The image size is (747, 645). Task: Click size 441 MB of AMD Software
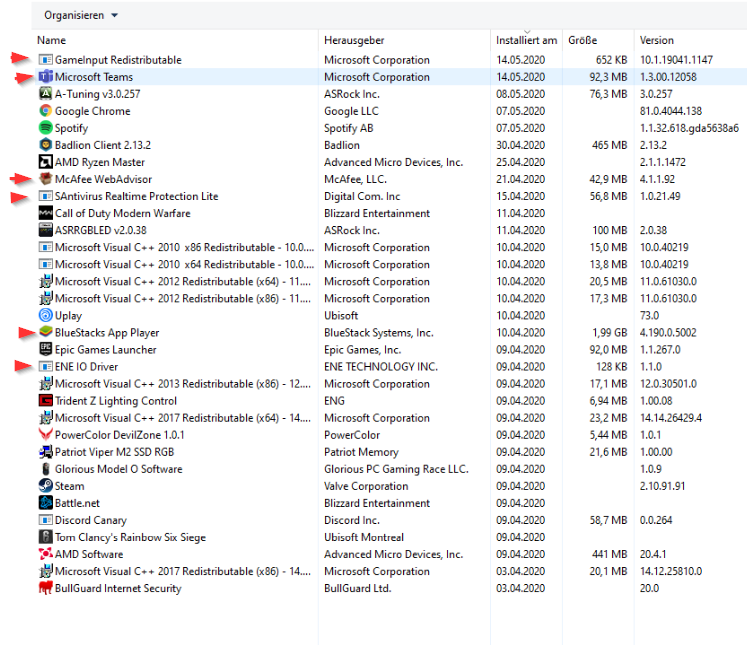point(609,554)
